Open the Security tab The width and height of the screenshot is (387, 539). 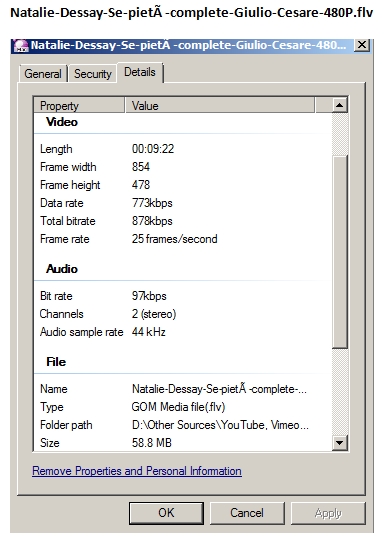93,74
